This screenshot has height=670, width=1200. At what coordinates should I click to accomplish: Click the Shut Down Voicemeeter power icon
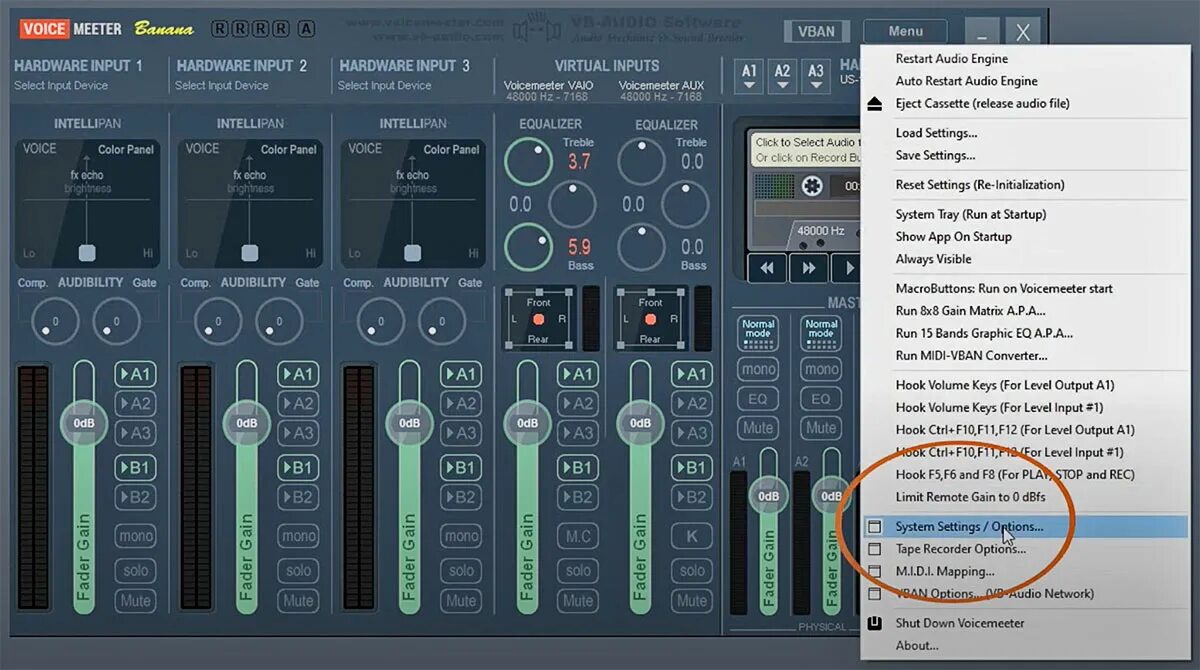[875, 623]
